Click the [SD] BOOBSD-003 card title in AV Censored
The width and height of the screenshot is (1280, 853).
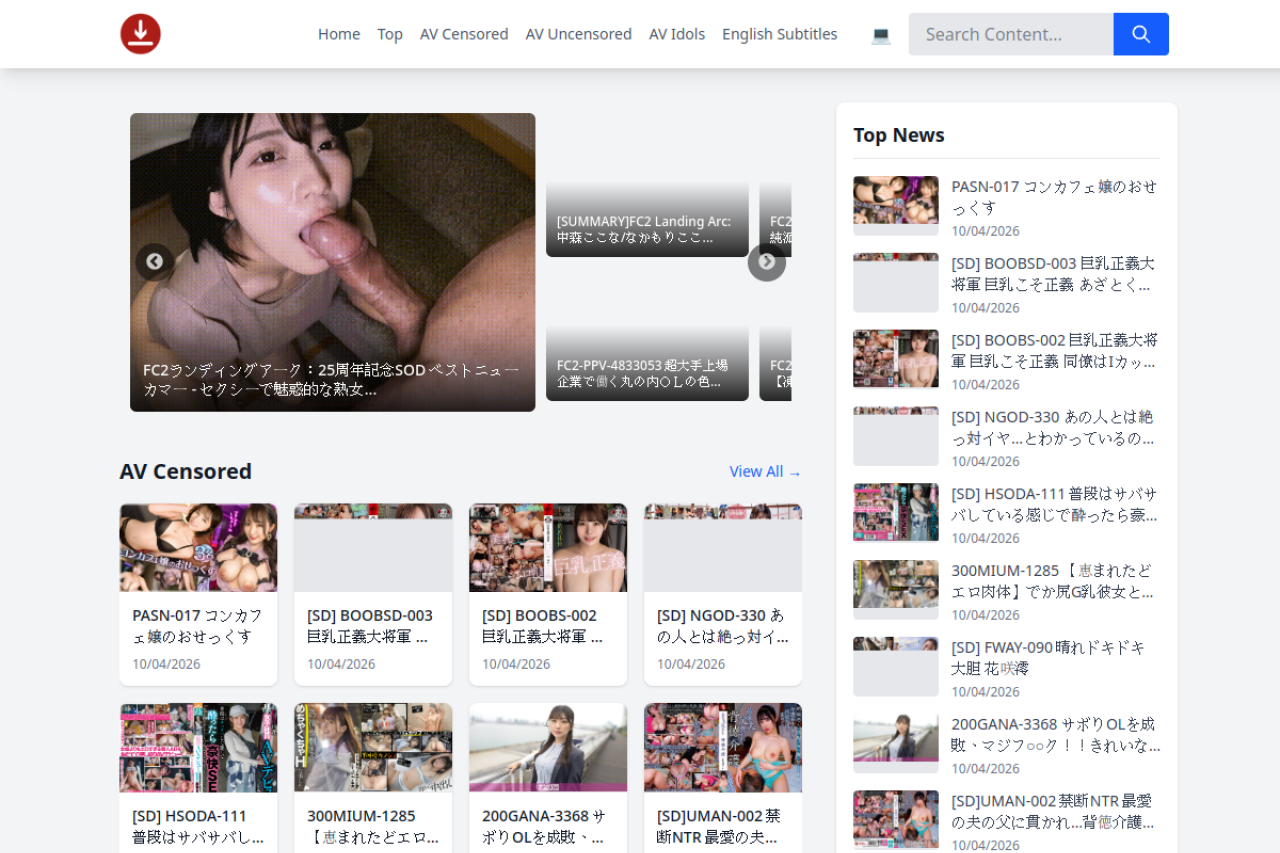tap(372, 626)
